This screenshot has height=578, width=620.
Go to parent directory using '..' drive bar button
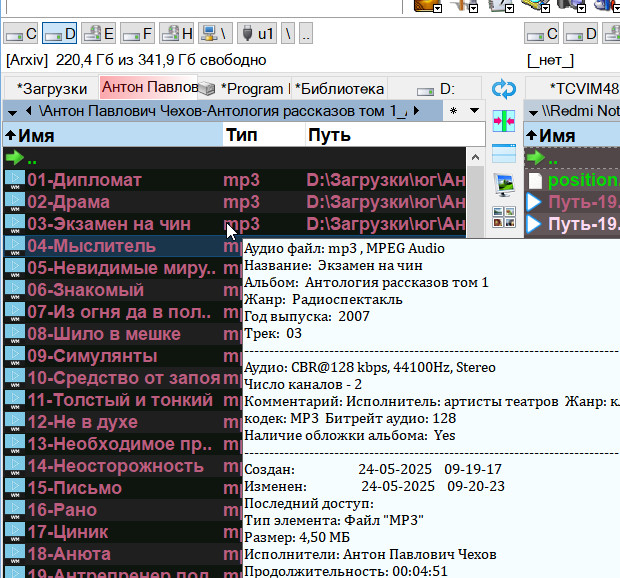click(x=305, y=34)
